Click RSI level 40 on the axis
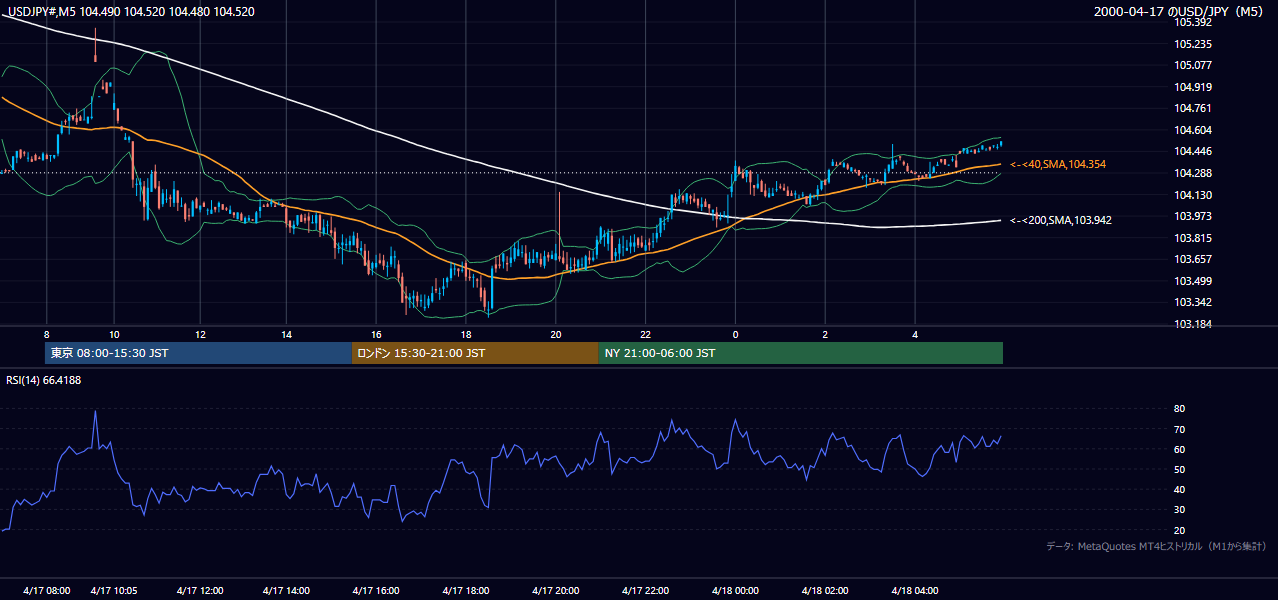 [x=1180, y=489]
